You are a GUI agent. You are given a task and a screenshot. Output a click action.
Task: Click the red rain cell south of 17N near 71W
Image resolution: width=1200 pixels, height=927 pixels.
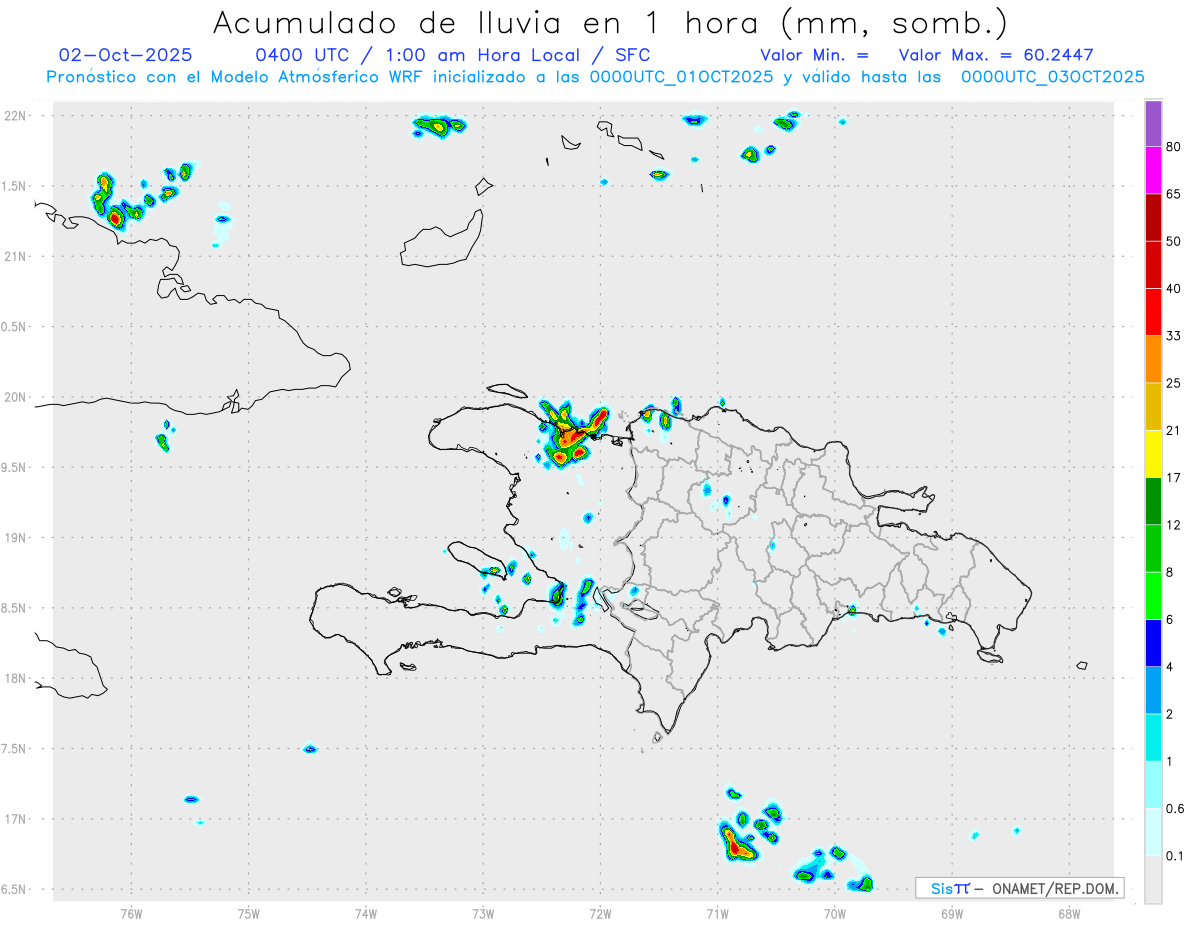coord(738,843)
